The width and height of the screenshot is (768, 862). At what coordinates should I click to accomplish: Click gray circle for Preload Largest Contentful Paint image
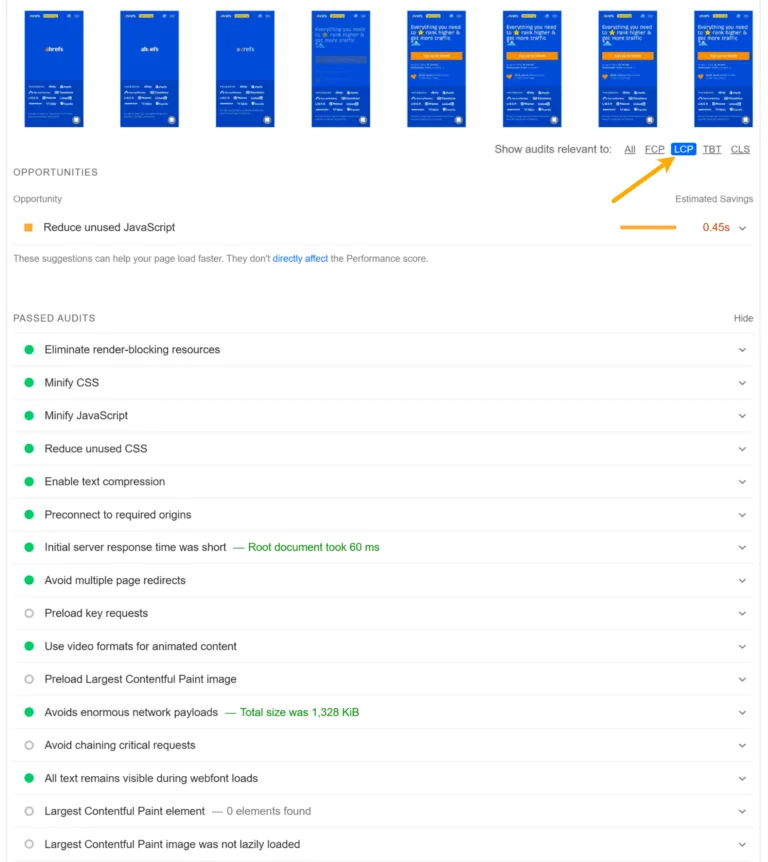click(x=29, y=679)
